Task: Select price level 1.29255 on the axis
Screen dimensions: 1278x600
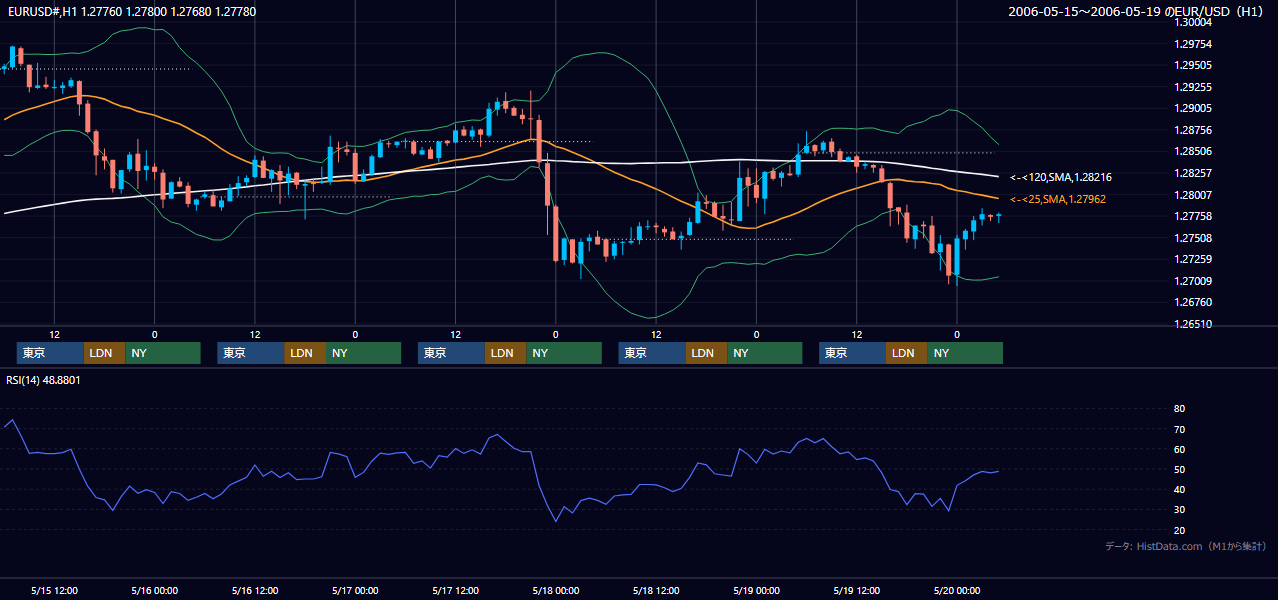Action: [x=1192, y=87]
